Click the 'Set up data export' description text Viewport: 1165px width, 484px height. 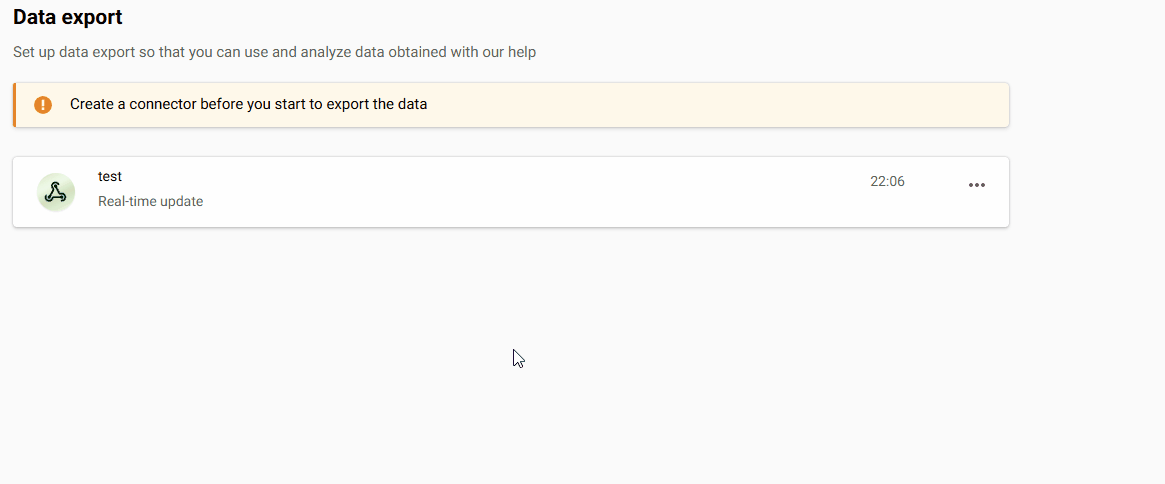[x=274, y=52]
